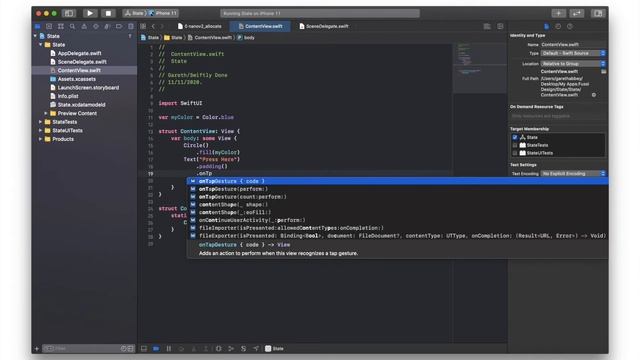Choose iPhone 11 run destination
Viewport: 640px width, 360px height.
point(162,13)
